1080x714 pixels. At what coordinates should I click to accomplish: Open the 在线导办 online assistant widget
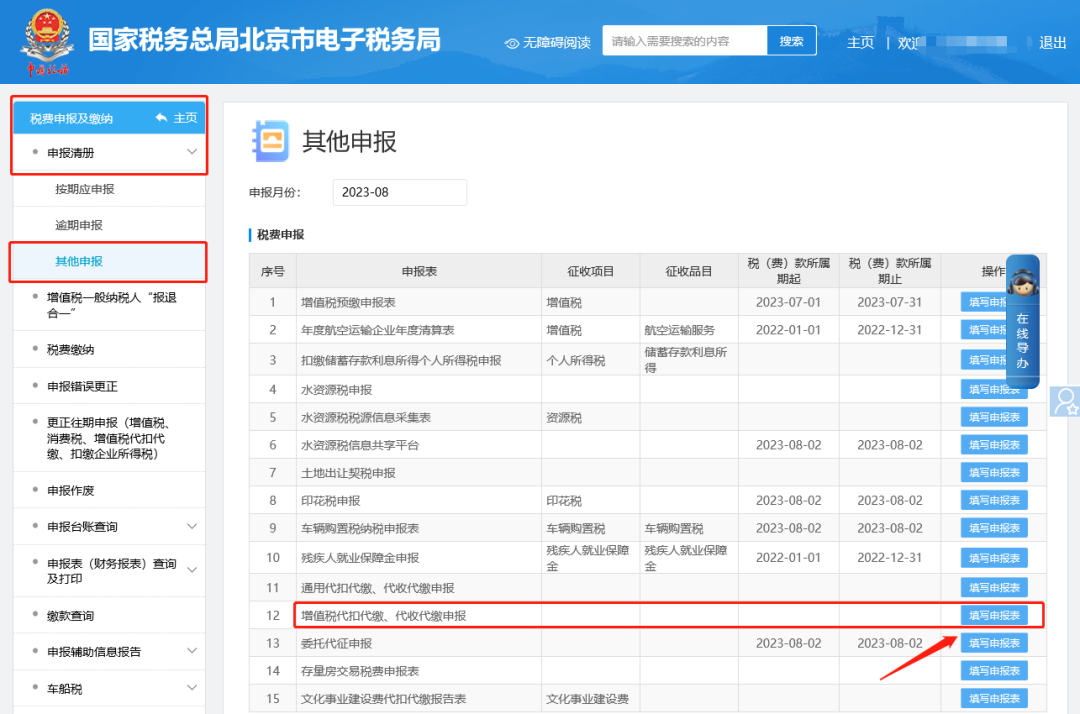1022,322
